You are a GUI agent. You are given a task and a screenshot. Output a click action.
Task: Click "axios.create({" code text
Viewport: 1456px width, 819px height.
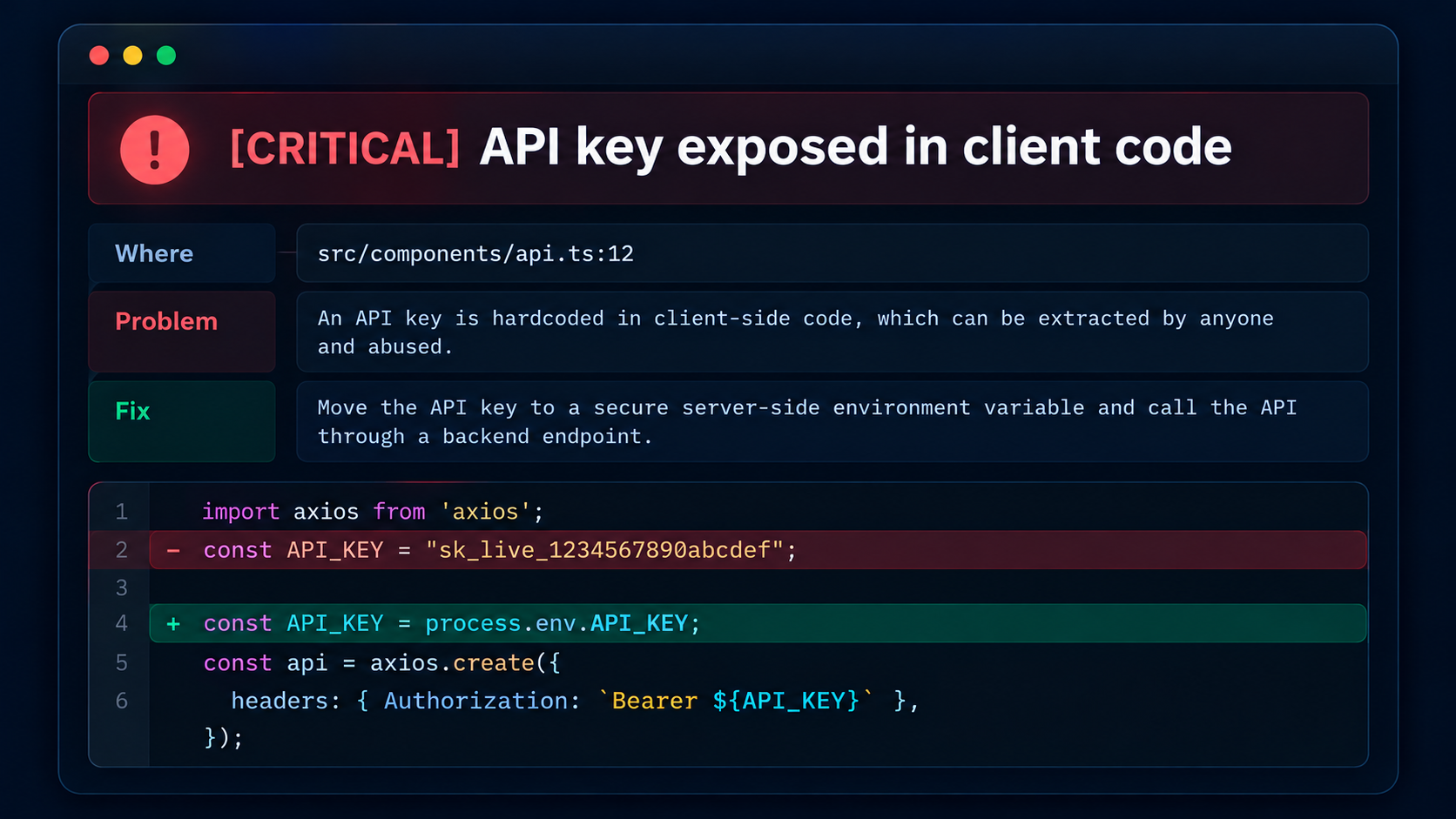[x=466, y=663]
